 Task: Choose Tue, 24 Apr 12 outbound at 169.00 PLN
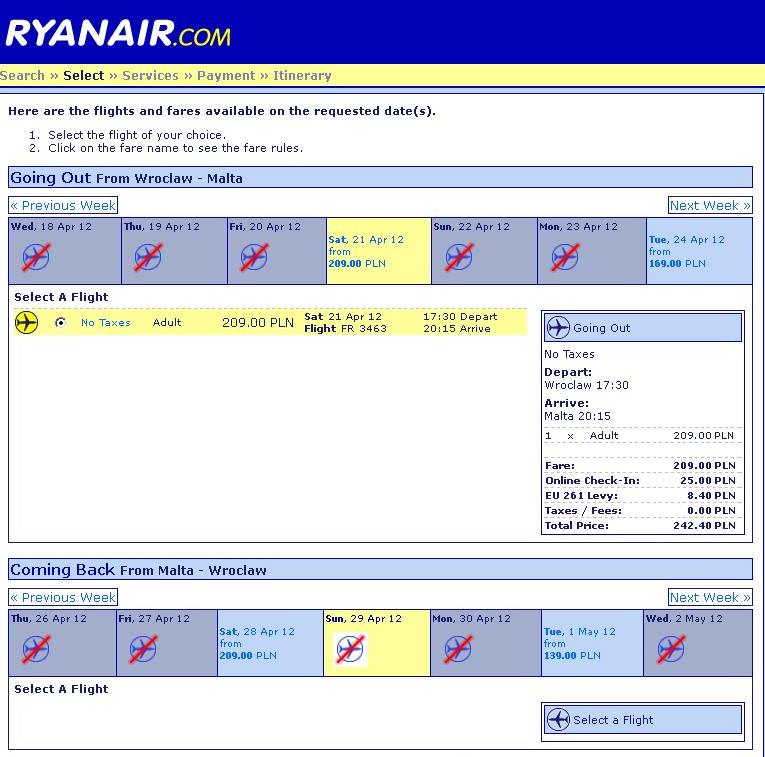point(699,251)
